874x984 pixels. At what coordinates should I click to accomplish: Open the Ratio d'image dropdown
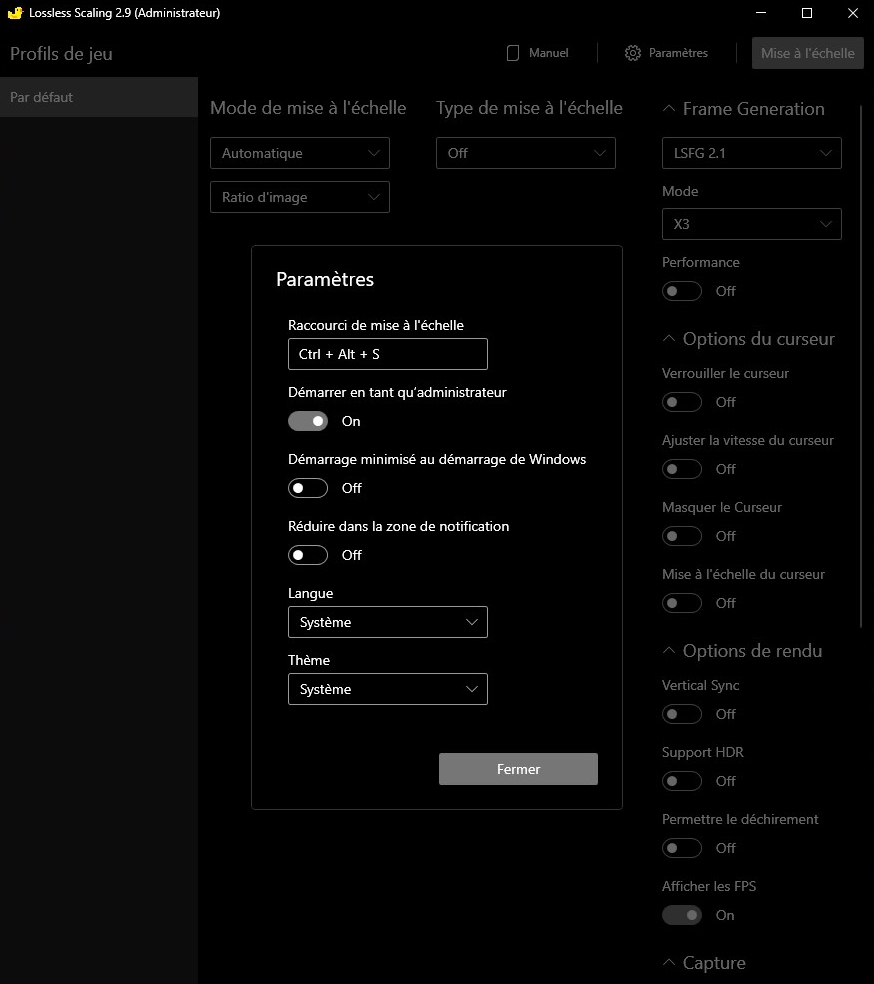pyautogui.click(x=300, y=197)
